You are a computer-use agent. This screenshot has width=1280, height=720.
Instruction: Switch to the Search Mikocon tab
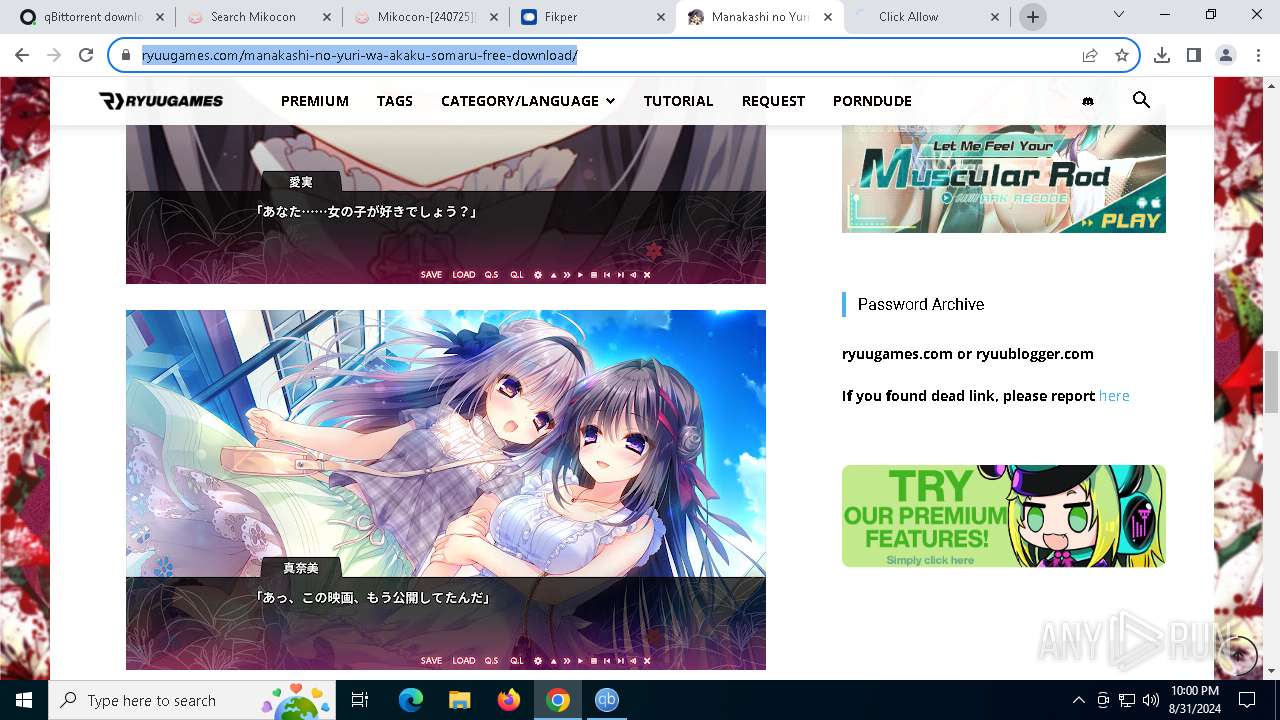click(x=259, y=17)
